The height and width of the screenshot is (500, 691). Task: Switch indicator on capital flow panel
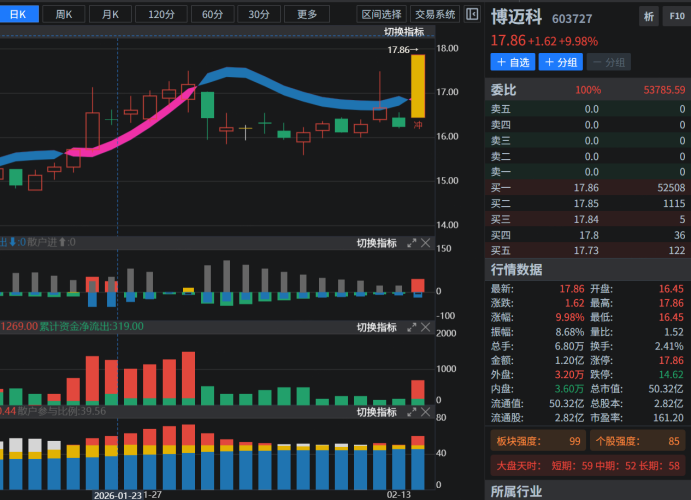pyautogui.click(x=376, y=327)
